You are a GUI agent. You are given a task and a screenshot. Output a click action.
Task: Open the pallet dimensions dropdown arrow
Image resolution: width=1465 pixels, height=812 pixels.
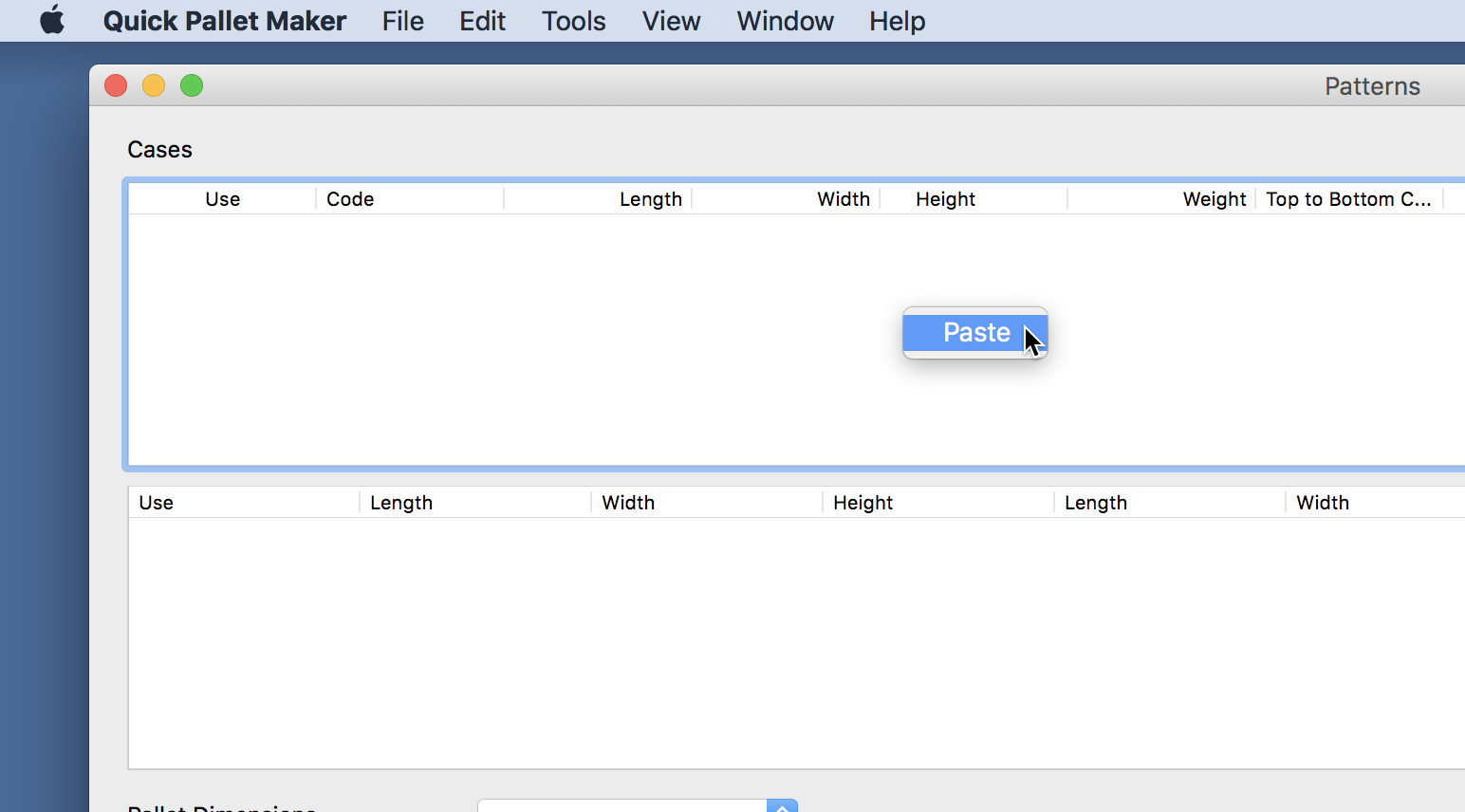782,806
